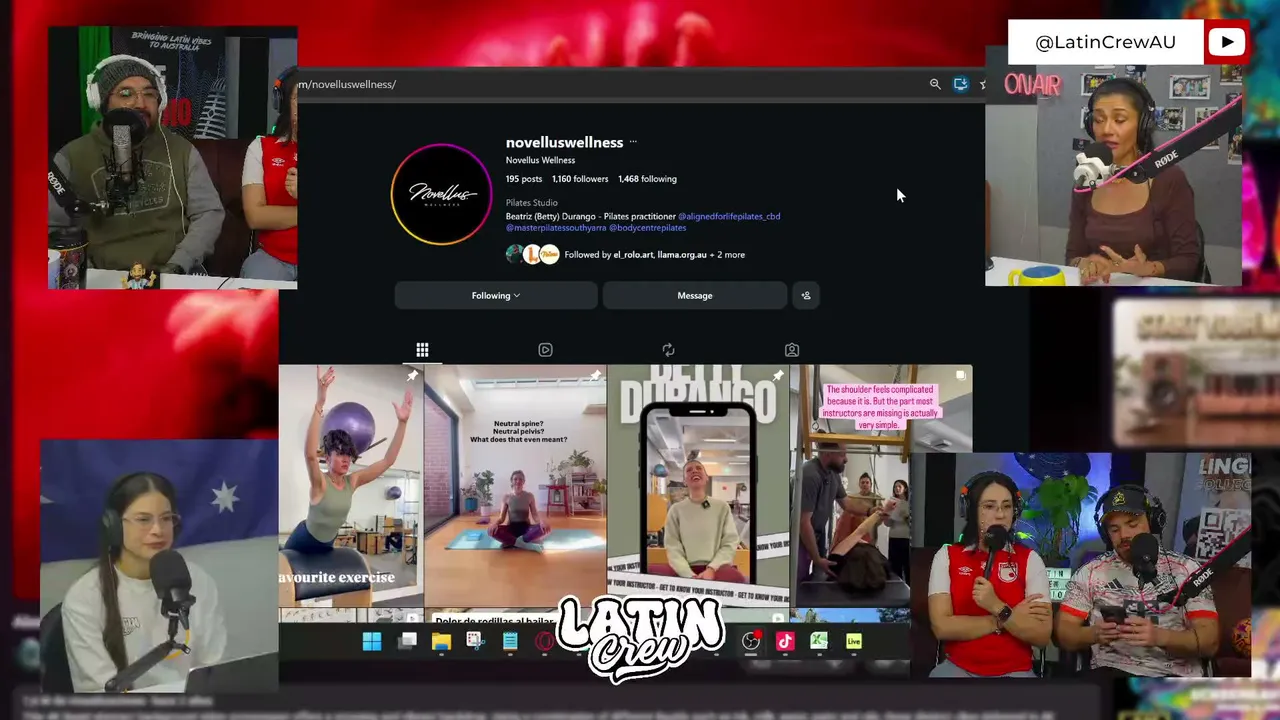This screenshot has width=1280, height=720.
Task: Open the Novellus Wellness profile picture
Action: coord(441,194)
